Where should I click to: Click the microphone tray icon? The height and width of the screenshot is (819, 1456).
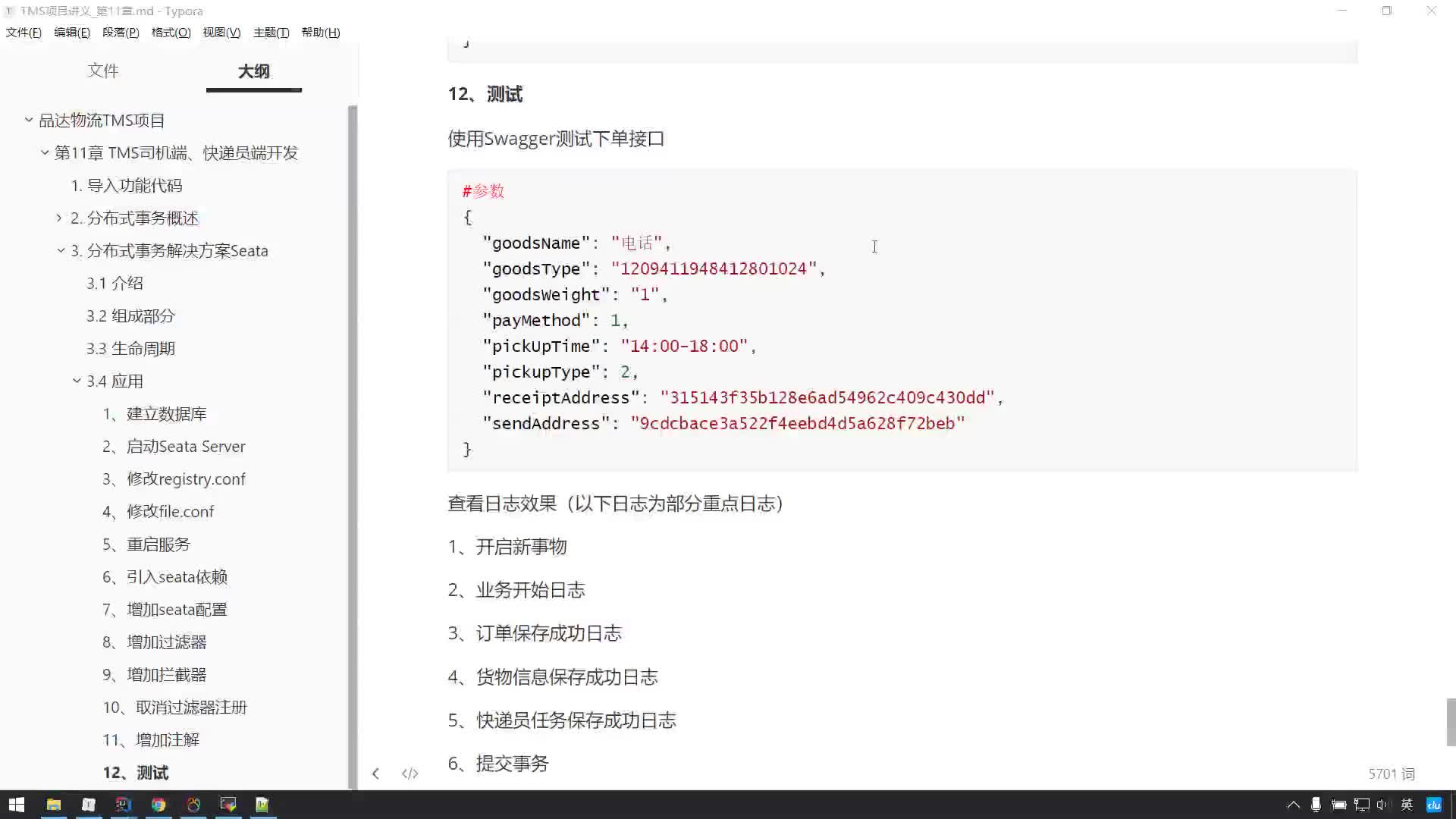click(x=1316, y=805)
